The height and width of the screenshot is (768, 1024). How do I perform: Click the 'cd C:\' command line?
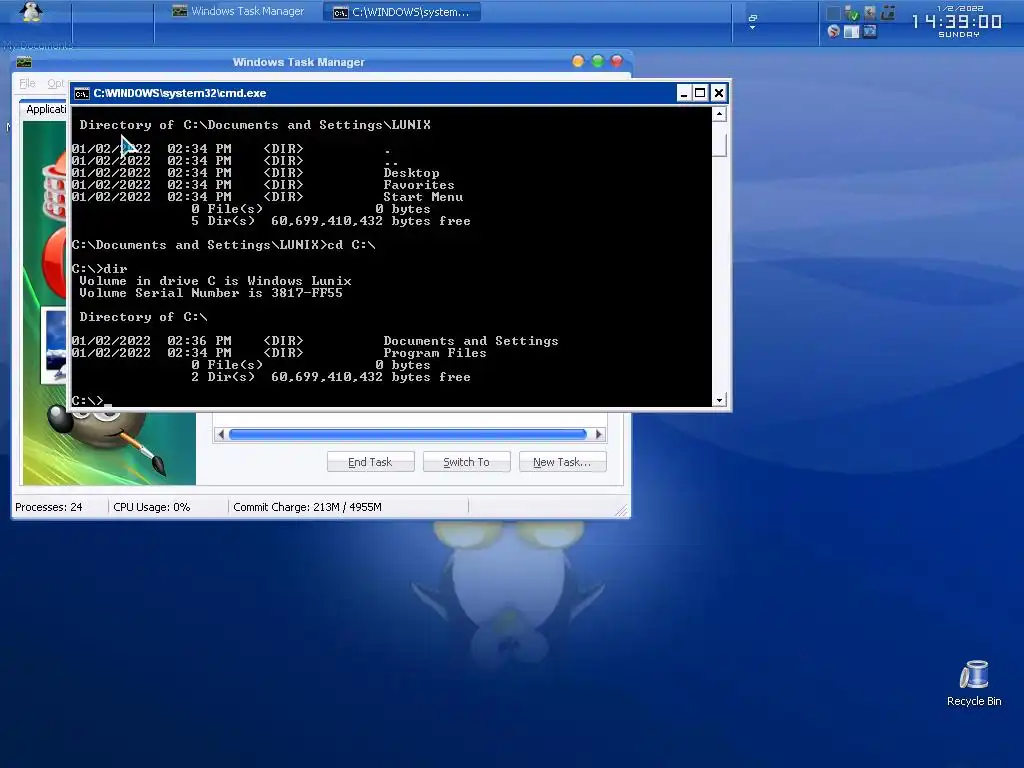223,245
